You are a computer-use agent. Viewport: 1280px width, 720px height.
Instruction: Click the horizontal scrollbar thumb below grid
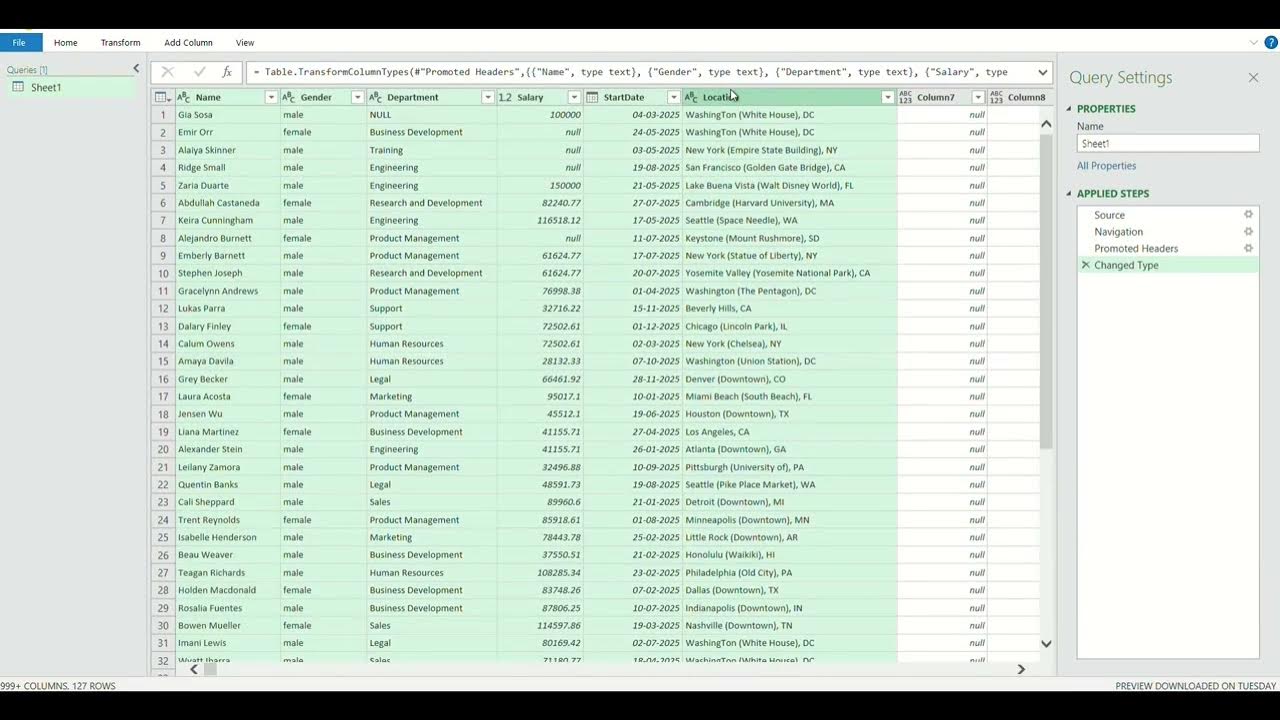(210, 669)
